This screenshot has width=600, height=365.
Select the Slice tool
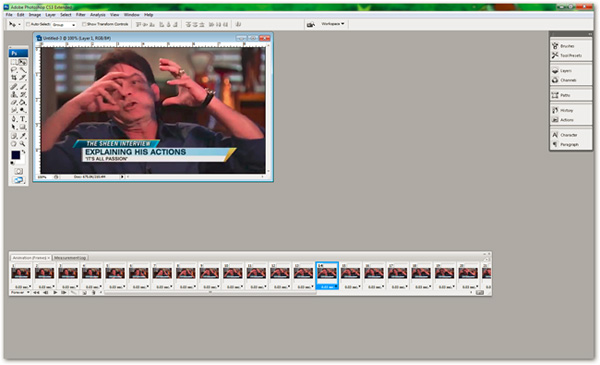pyautogui.click(x=23, y=78)
